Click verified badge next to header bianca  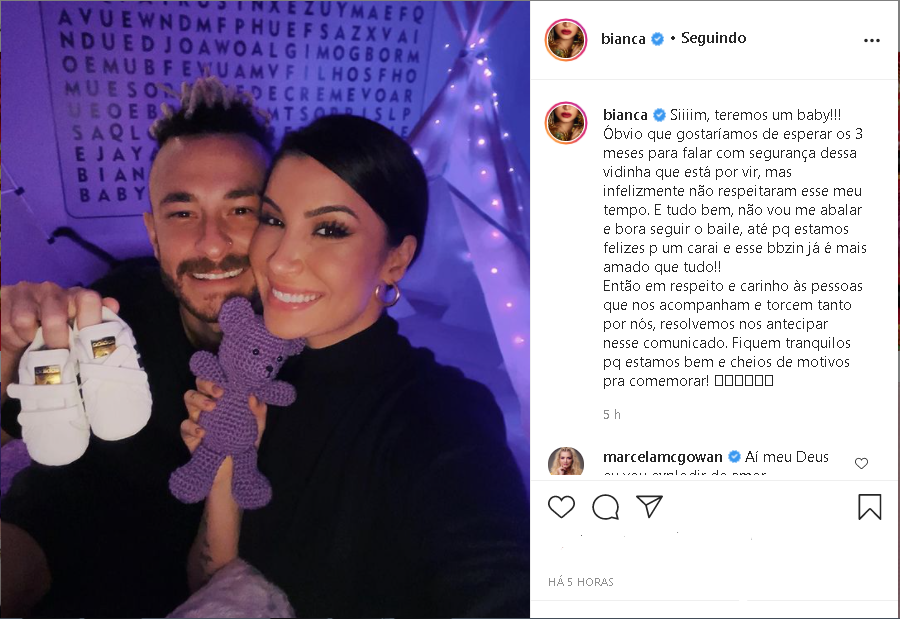(x=658, y=38)
